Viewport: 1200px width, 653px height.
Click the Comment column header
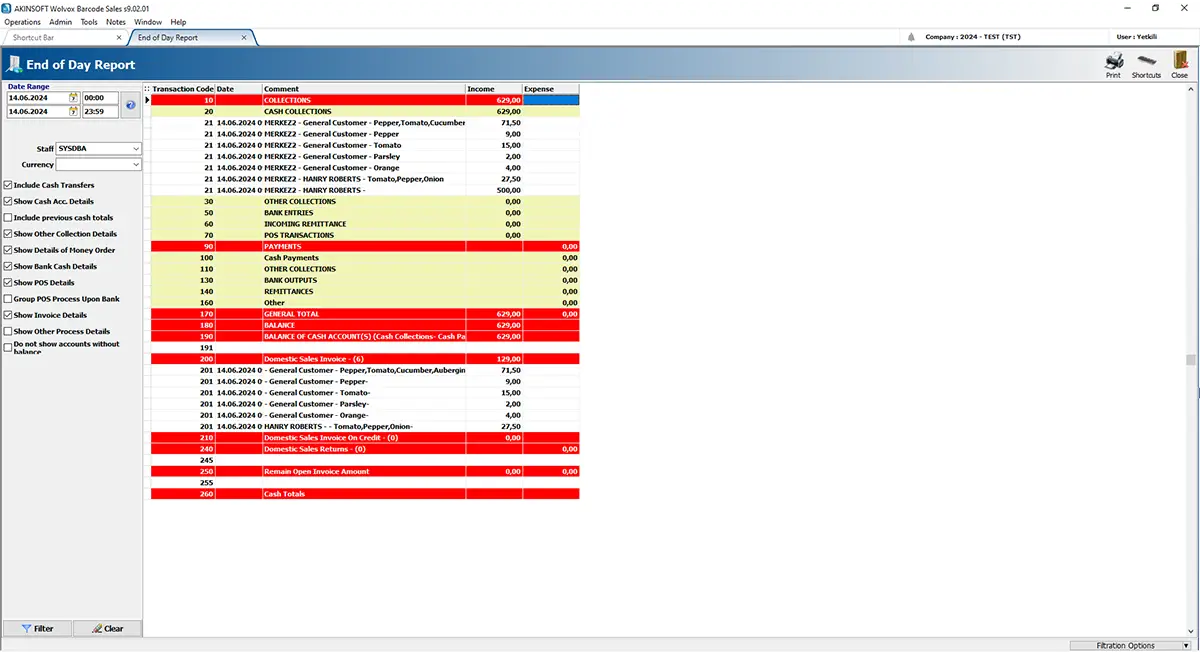click(x=364, y=89)
